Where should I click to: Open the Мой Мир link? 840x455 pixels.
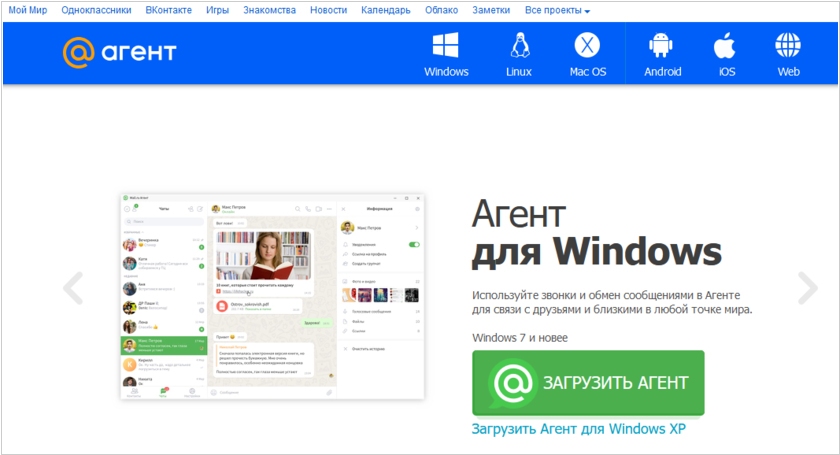click(28, 10)
